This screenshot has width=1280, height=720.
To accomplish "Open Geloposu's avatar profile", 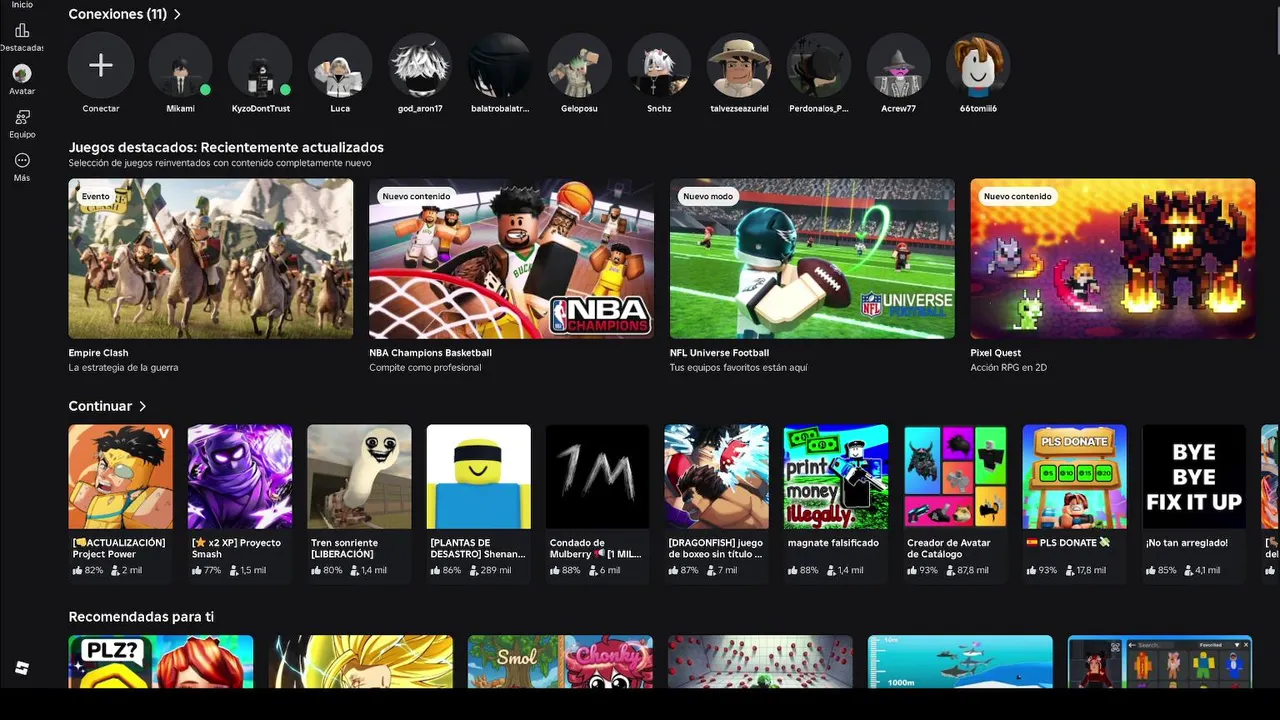I will pos(579,65).
